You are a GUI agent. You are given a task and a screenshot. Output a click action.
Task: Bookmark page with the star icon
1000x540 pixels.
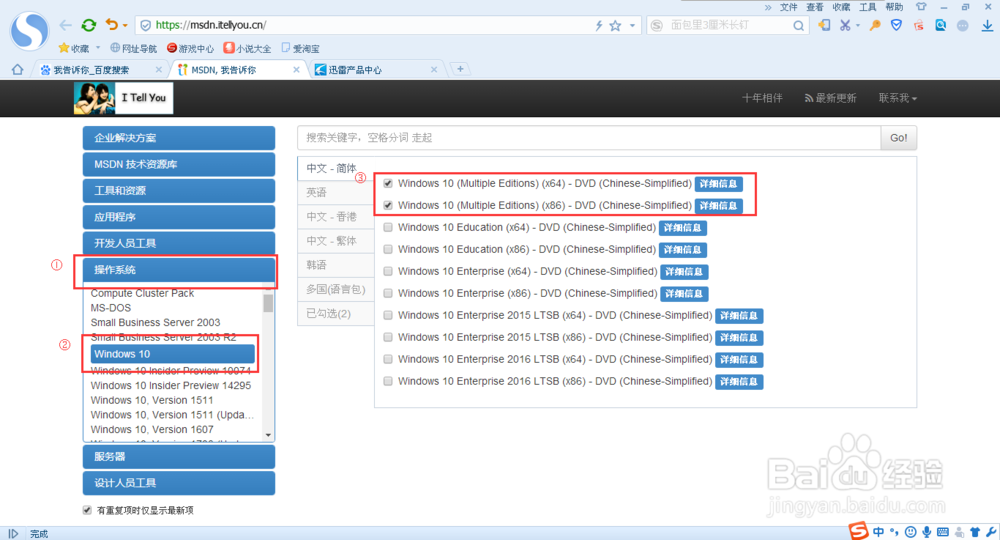[615, 26]
